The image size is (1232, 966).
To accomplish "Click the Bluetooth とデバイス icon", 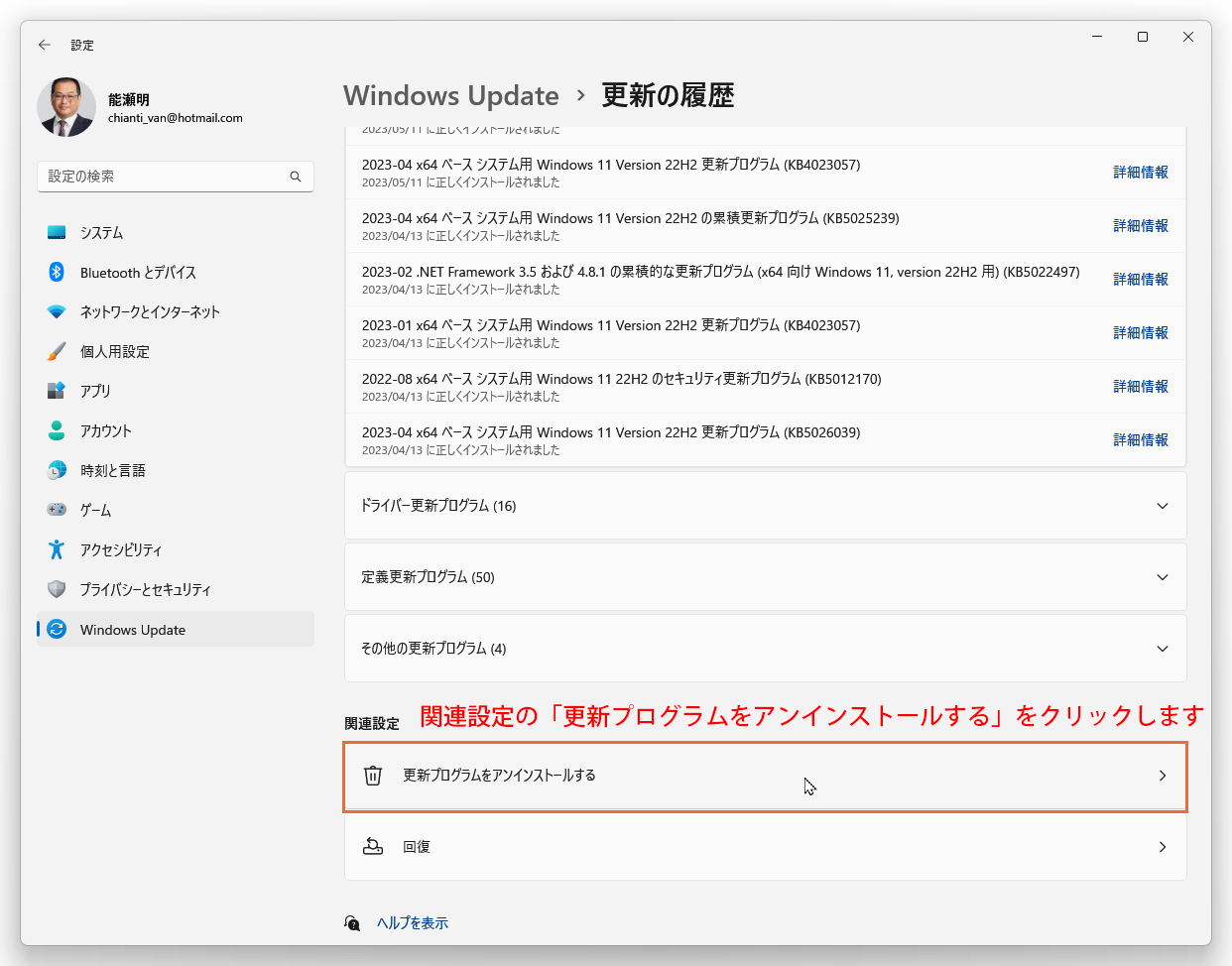I will [x=57, y=272].
